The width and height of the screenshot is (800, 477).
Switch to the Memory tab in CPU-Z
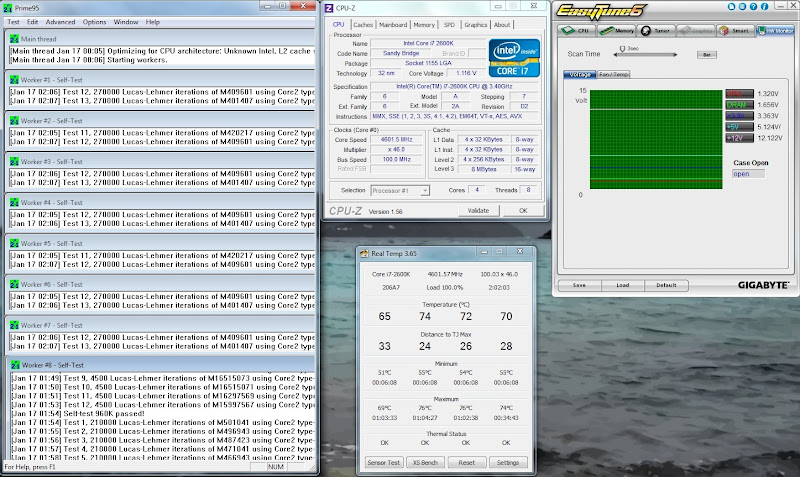tap(424, 24)
